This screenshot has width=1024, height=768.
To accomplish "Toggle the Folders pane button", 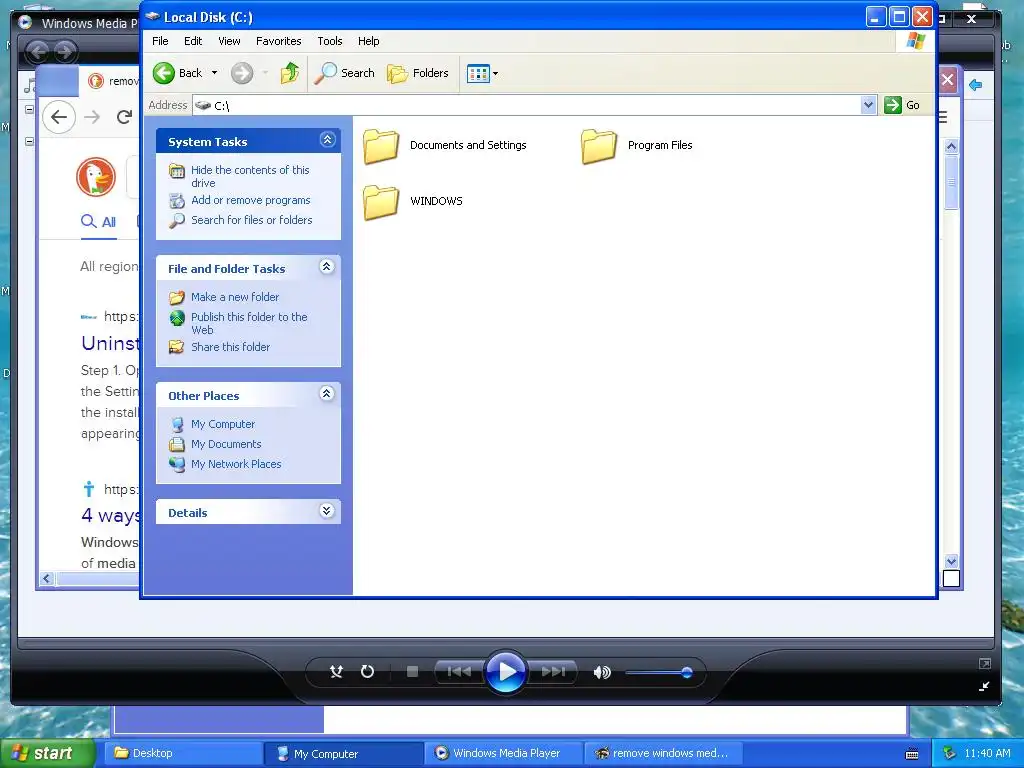I will [x=418, y=73].
